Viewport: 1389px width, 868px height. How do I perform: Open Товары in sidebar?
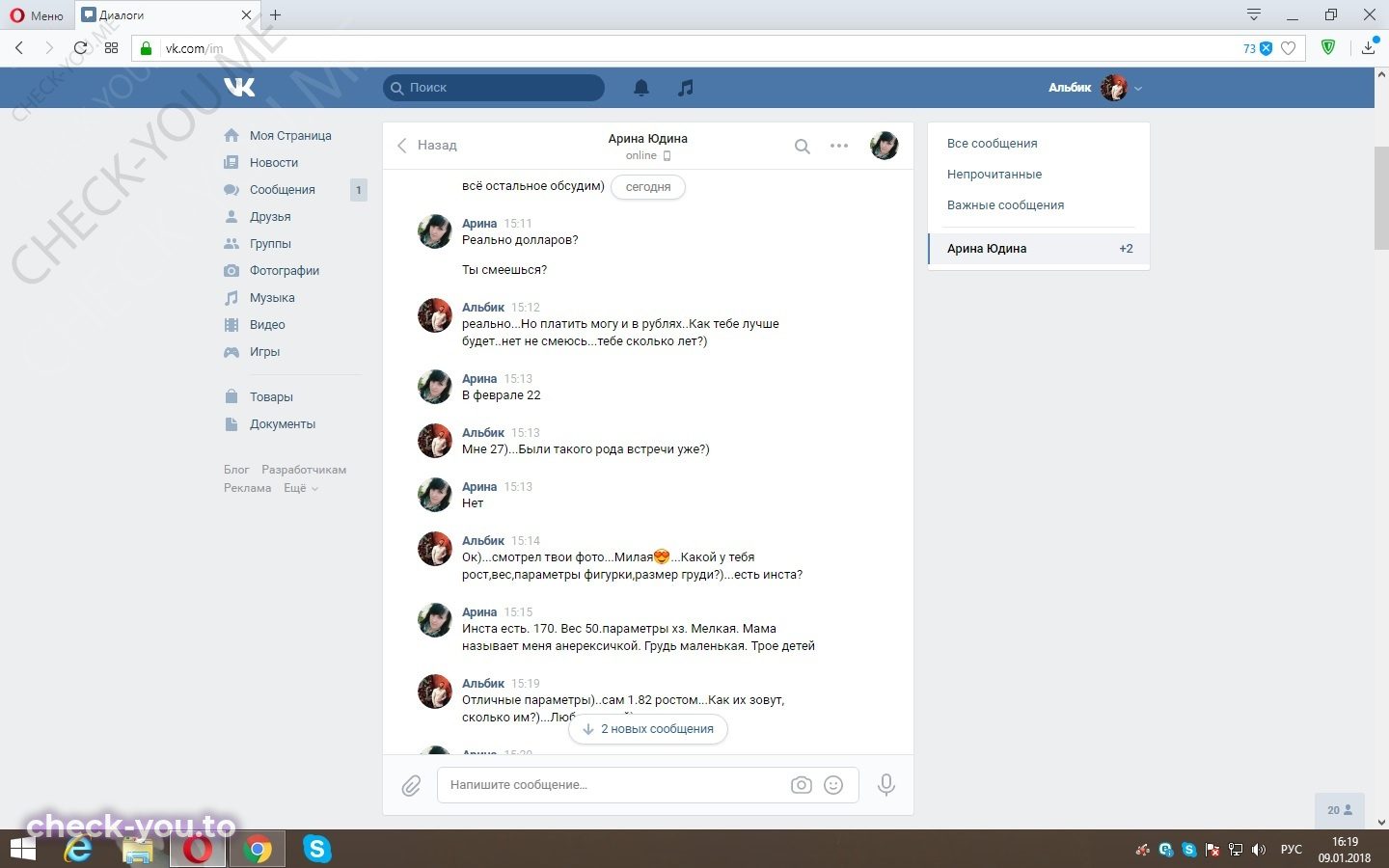271,397
